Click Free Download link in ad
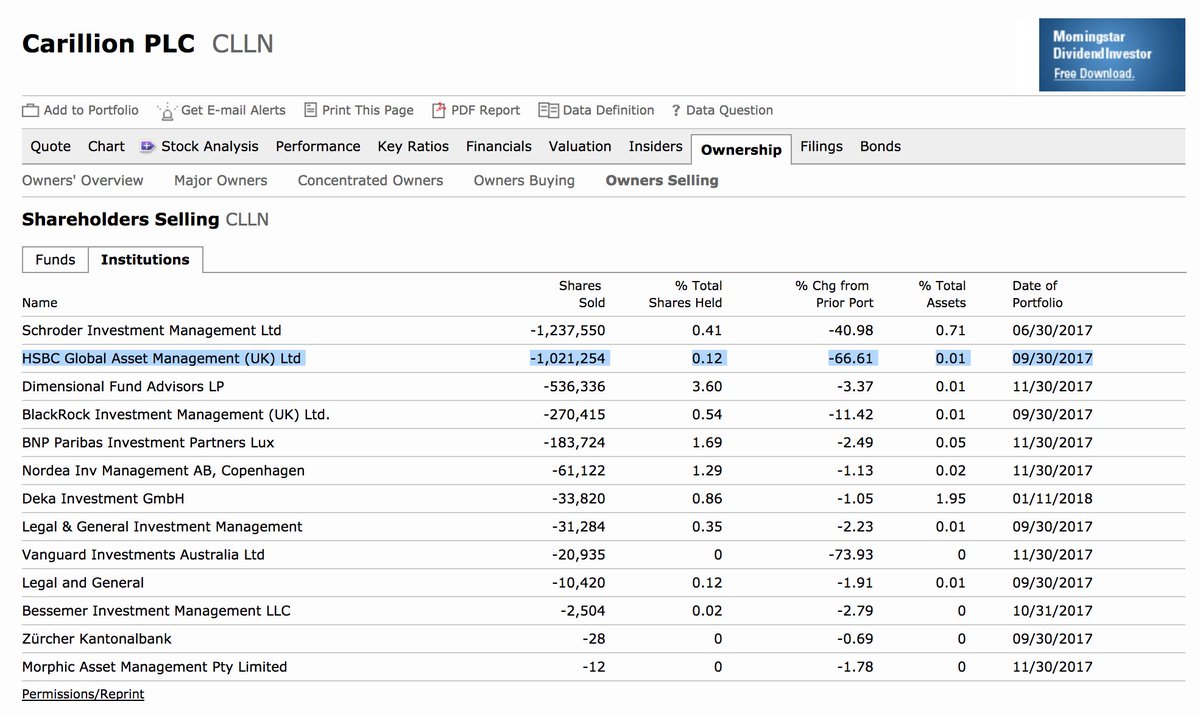 coord(1094,74)
